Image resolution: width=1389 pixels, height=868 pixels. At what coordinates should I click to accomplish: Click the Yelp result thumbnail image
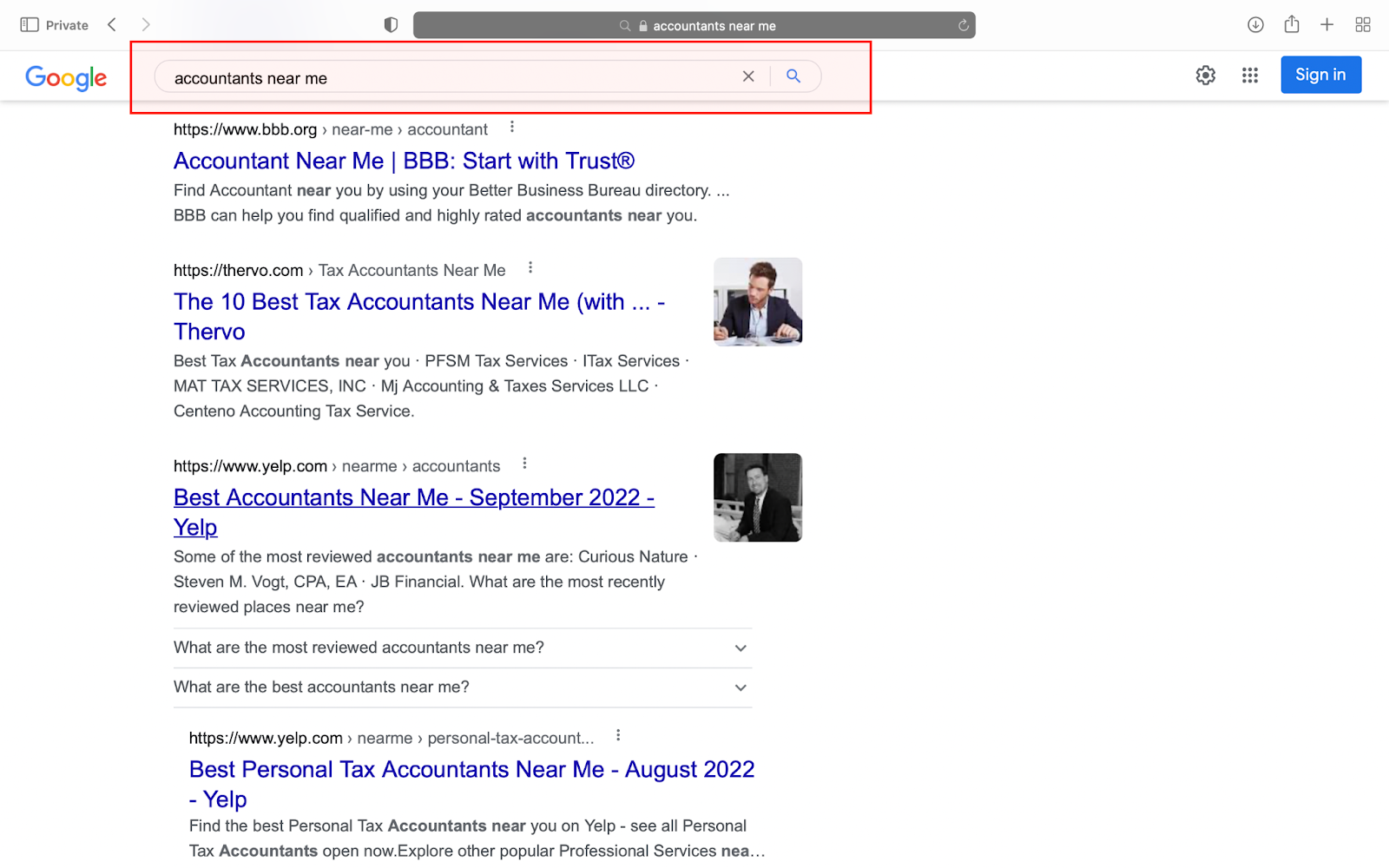click(x=758, y=497)
